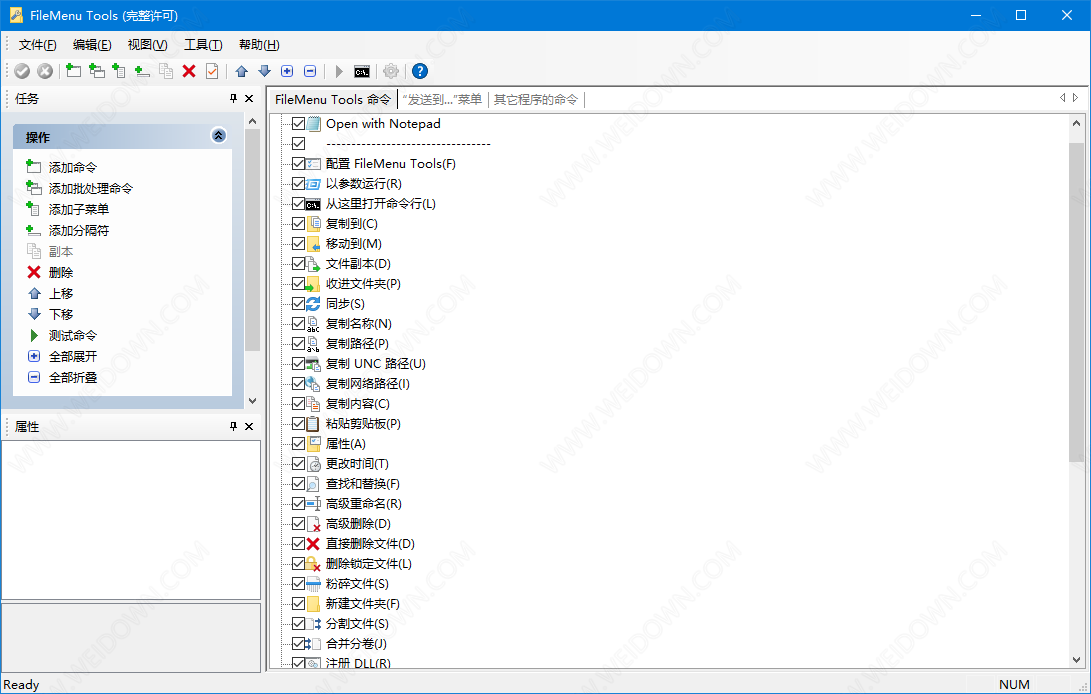
Task: Click the 任务 panel scrollbar down arrow
Action: pyautogui.click(x=253, y=401)
